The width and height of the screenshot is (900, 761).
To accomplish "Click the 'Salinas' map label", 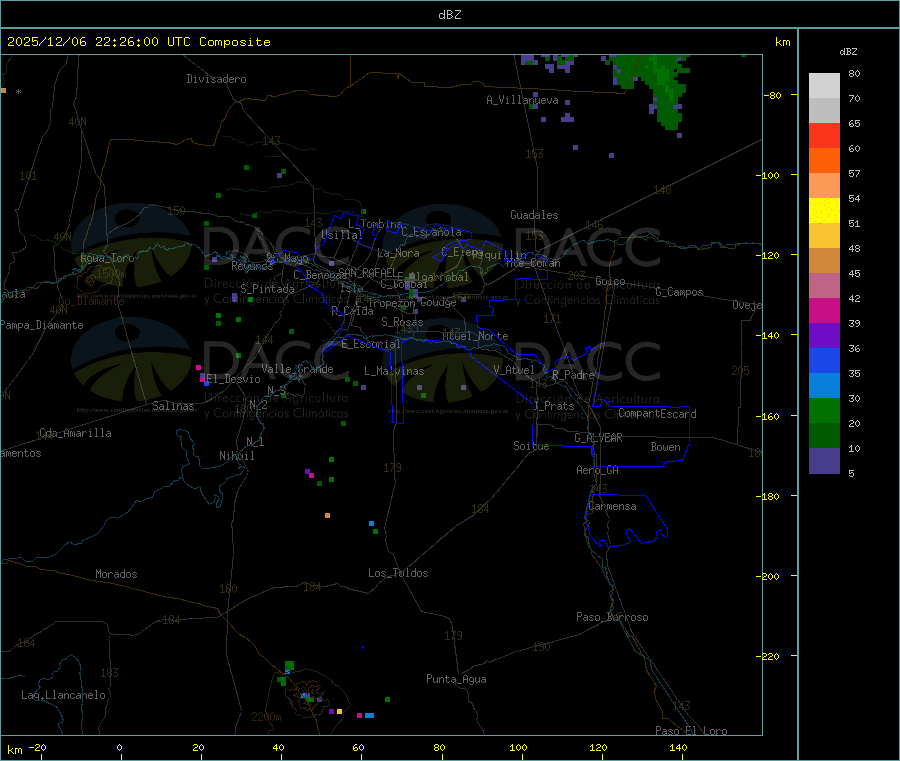I will click(x=173, y=406).
